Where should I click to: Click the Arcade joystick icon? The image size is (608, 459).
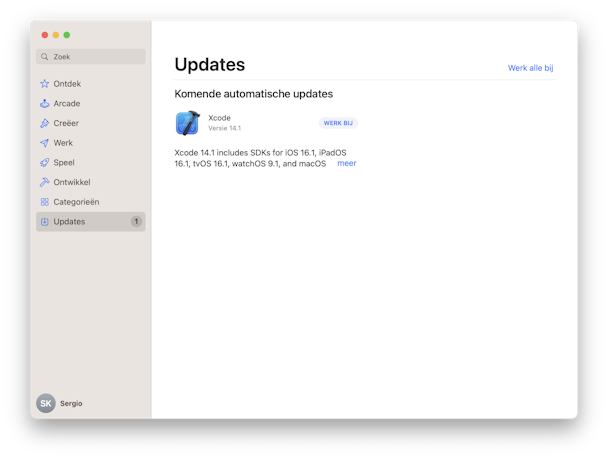pos(45,104)
